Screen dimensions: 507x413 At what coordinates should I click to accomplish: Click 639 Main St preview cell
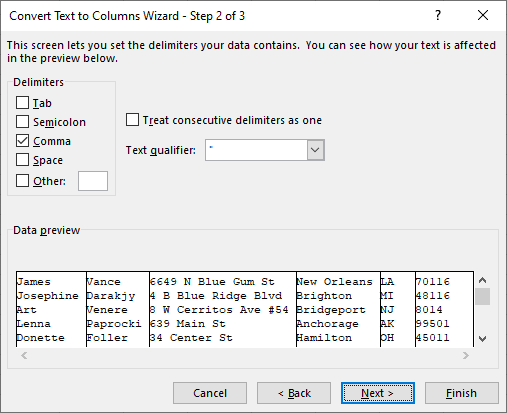[188, 324]
